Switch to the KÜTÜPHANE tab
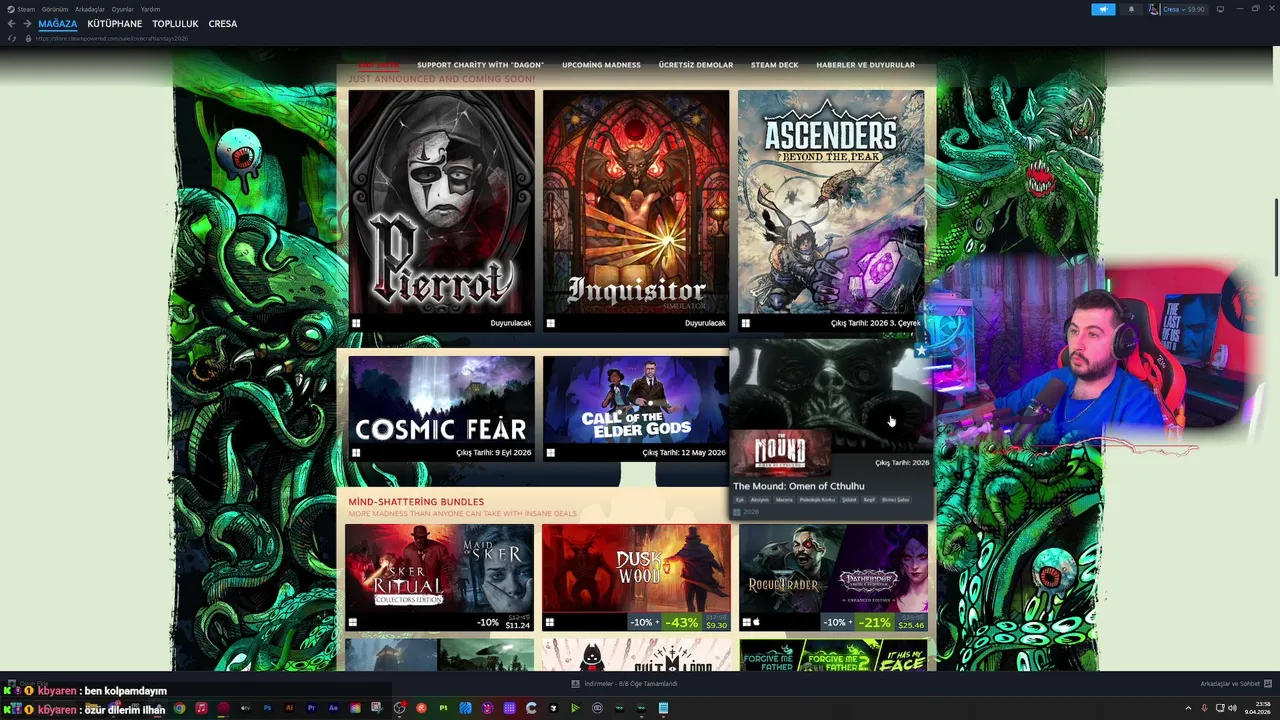Image resolution: width=1280 pixels, height=720 pixels. (x=115, y=24)
